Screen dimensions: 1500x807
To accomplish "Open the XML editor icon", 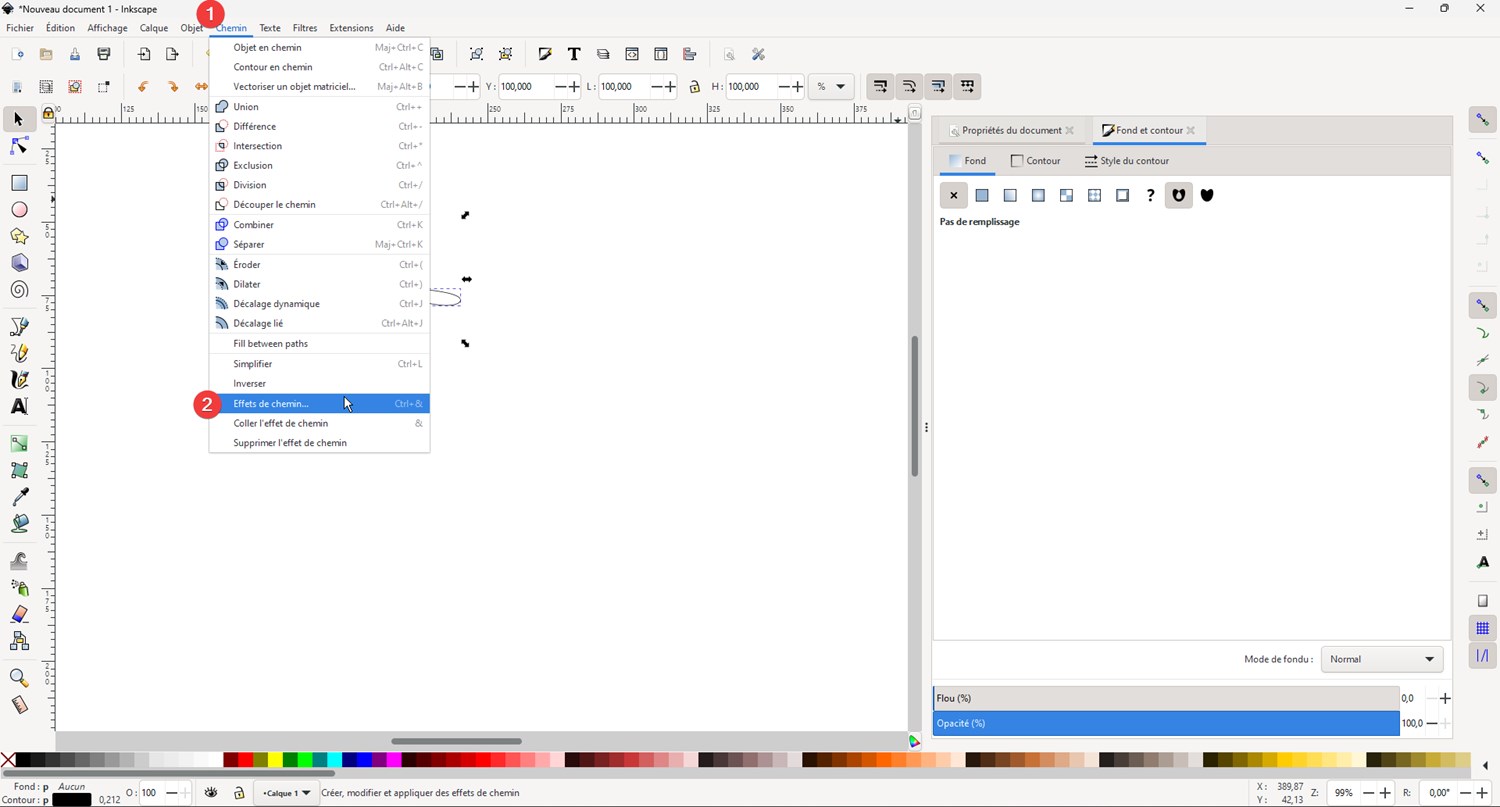I will [x=632, y=54].
